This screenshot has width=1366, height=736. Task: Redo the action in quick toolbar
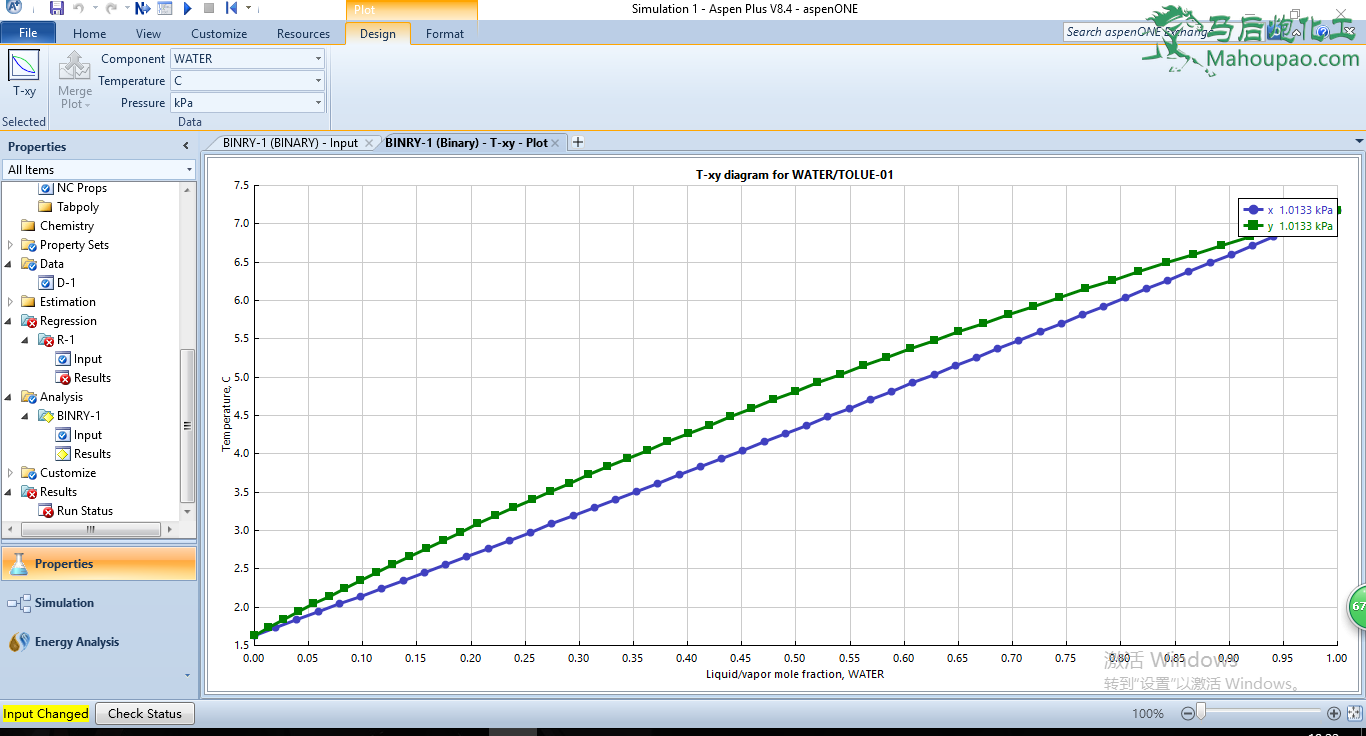(111, 8)
